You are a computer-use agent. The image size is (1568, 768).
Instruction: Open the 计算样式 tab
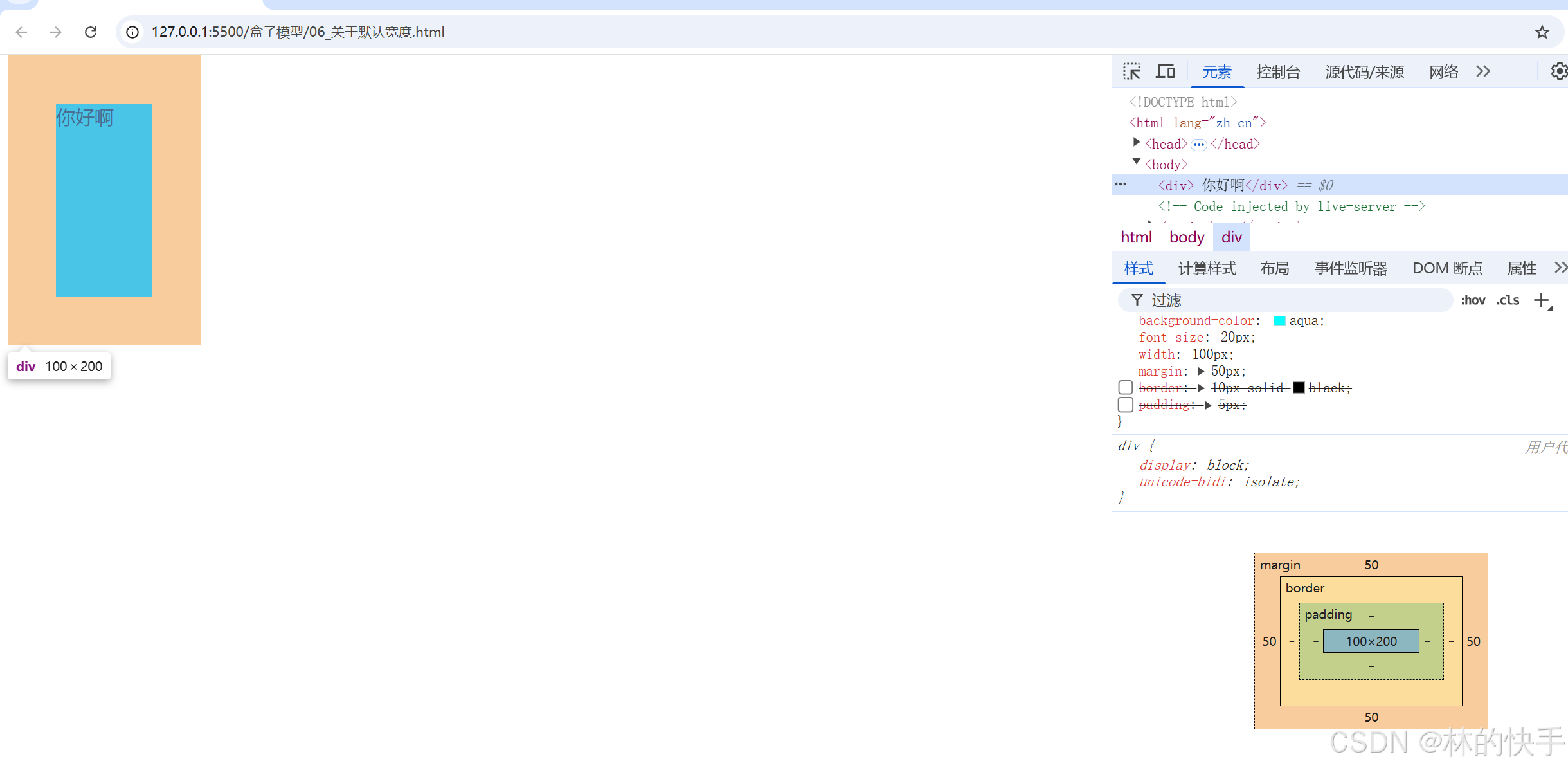tap(1207, 268)
